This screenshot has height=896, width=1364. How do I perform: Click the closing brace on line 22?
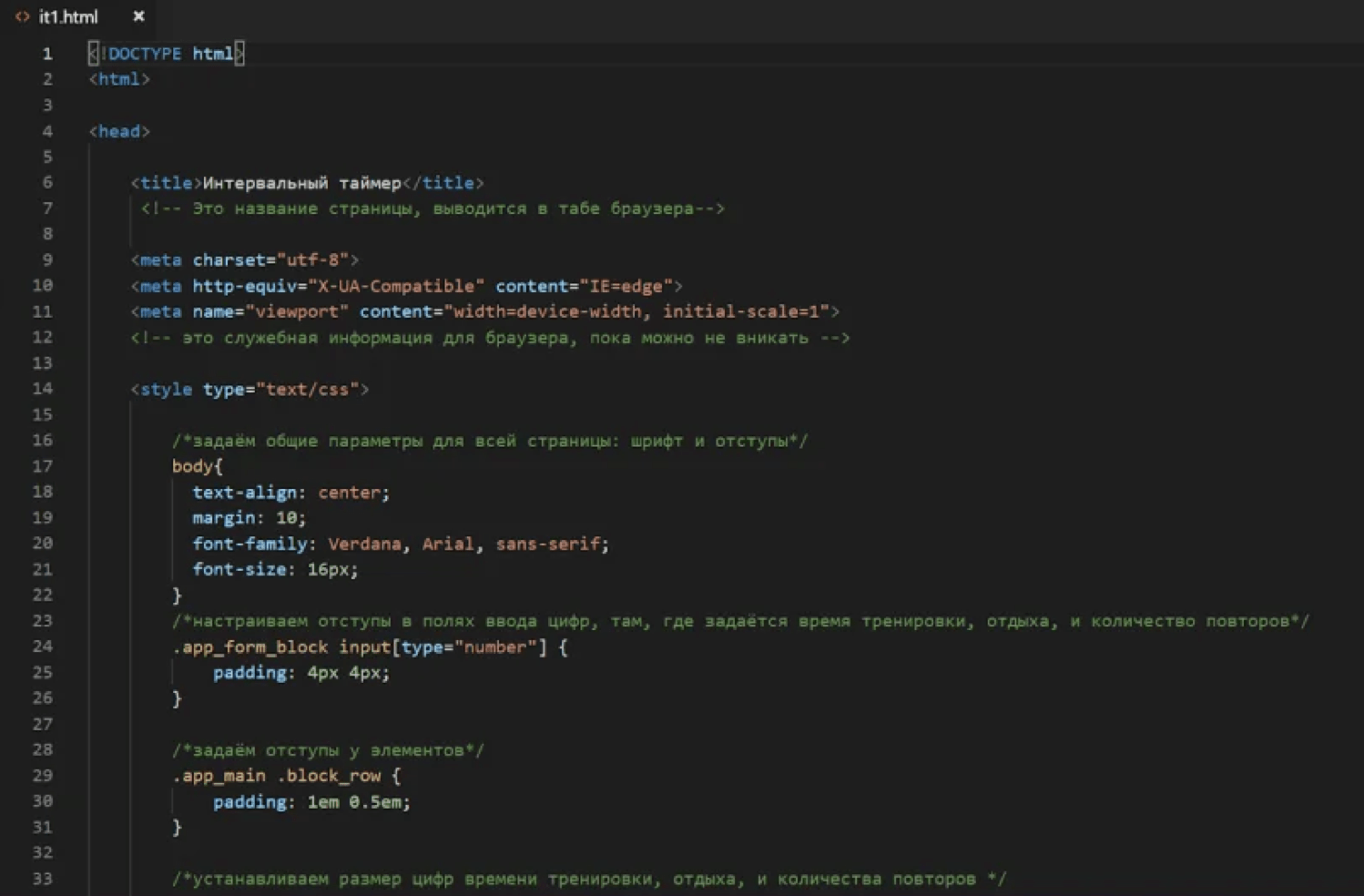[178, 596]
